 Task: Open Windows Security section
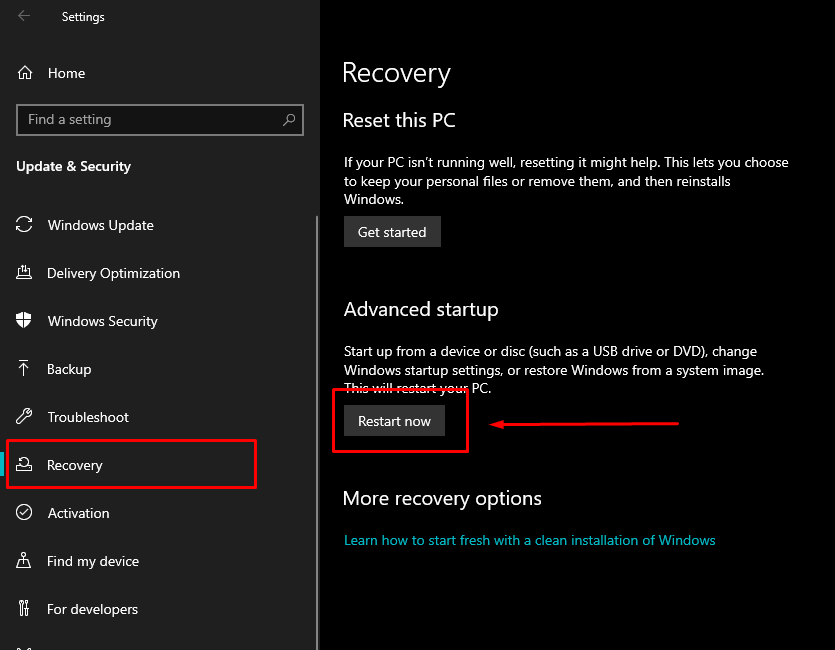(103, 321)
